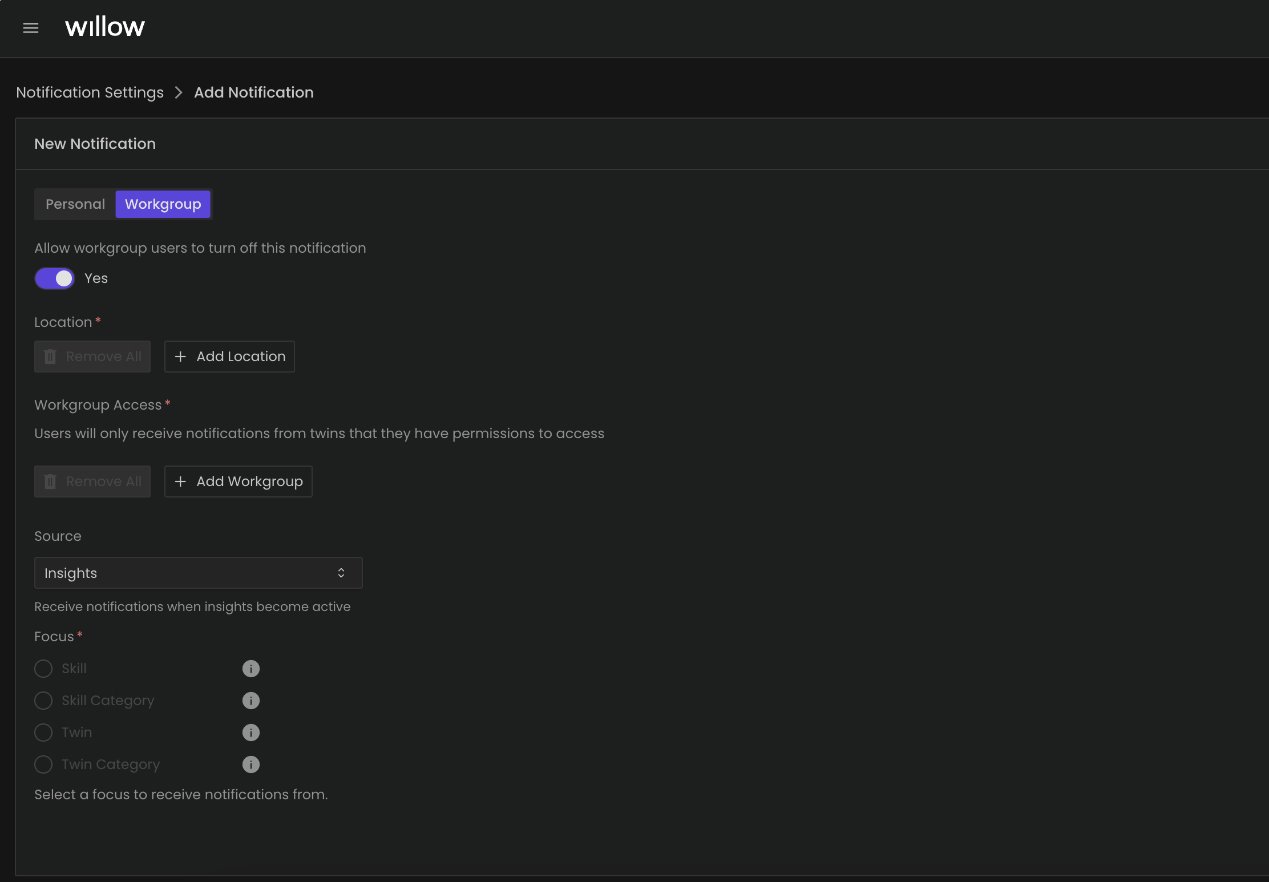
Task: Open the Source dropdown showing Insights
Action: [198, 572]
